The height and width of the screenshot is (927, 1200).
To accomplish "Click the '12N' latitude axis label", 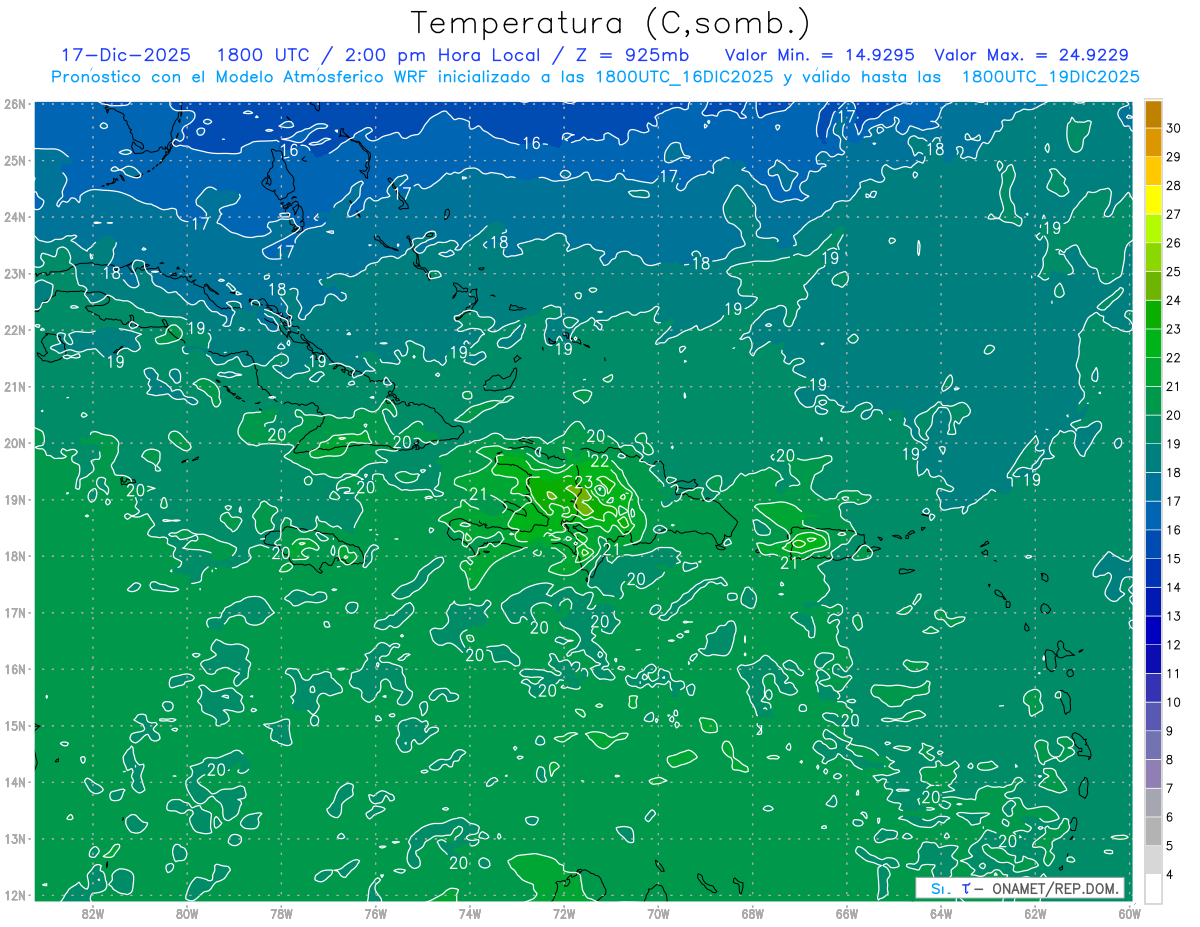I will click(15, 895).
